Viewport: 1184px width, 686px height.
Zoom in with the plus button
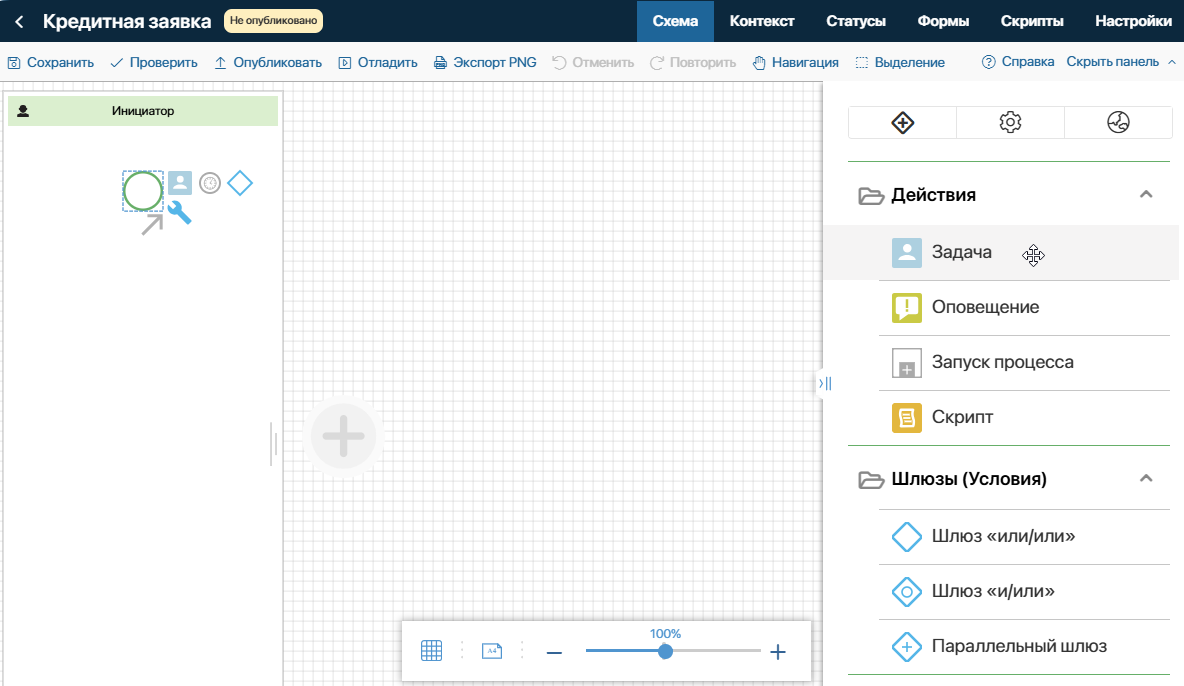[x=778, y=652]
